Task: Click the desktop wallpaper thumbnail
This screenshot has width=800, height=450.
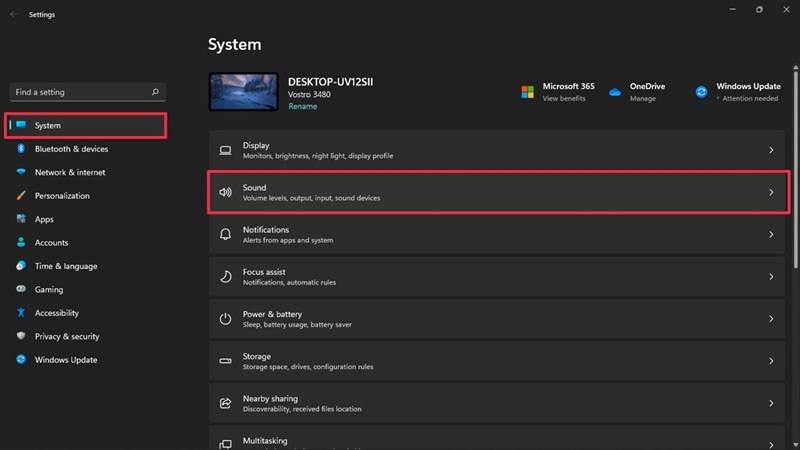Action: click(x=244, y=92)
